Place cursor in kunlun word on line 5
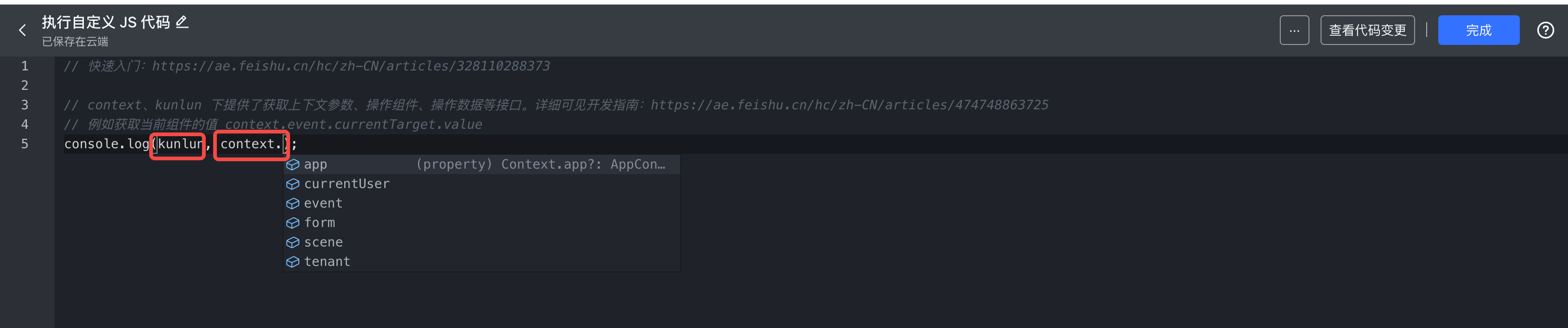 coord(180,144)
